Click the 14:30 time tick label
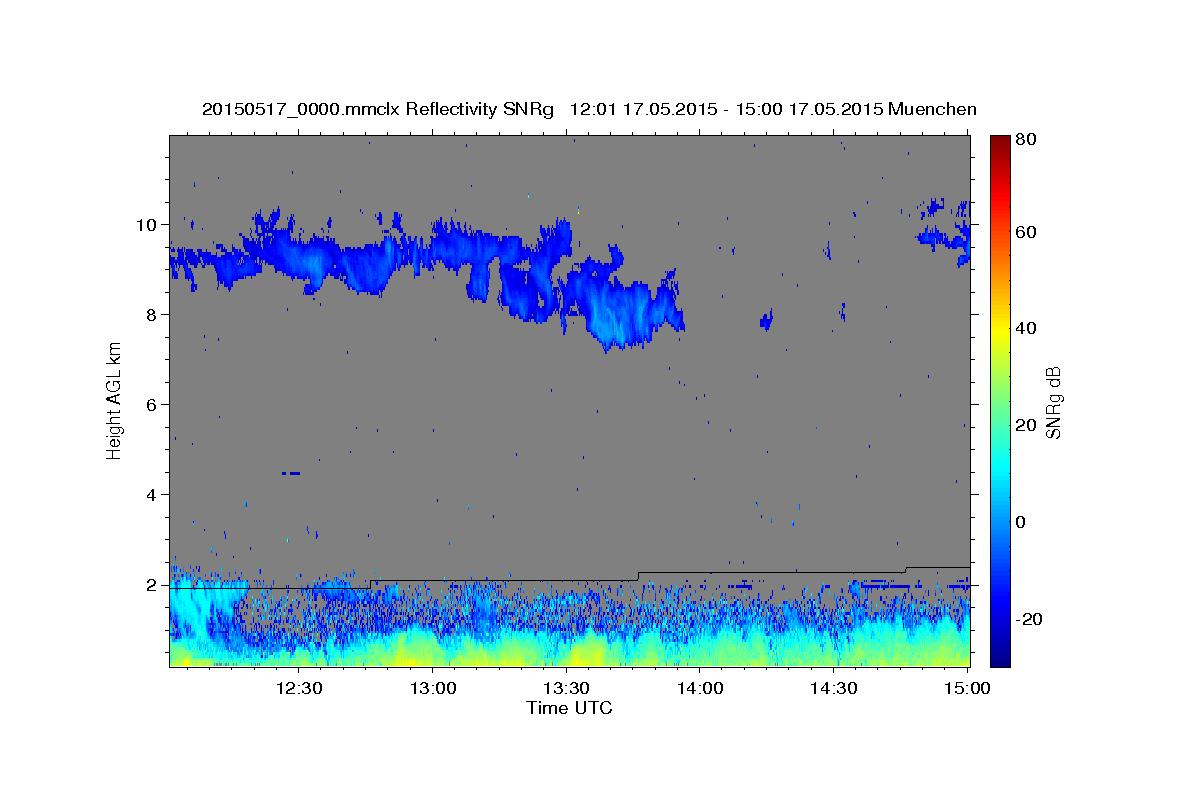The width and height of the screenshot is (1200, 800). point(833,688)
